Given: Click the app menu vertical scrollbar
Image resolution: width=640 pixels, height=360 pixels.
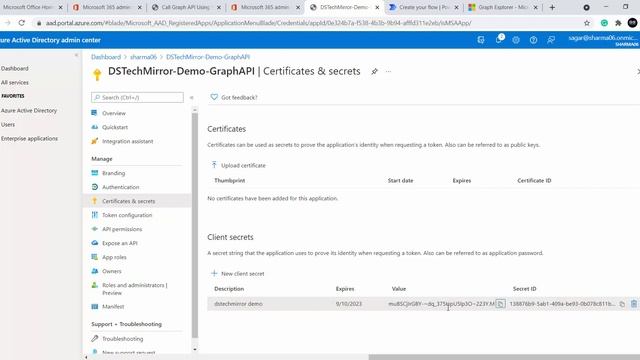Looking at the screenshot, I should point(195,225).
